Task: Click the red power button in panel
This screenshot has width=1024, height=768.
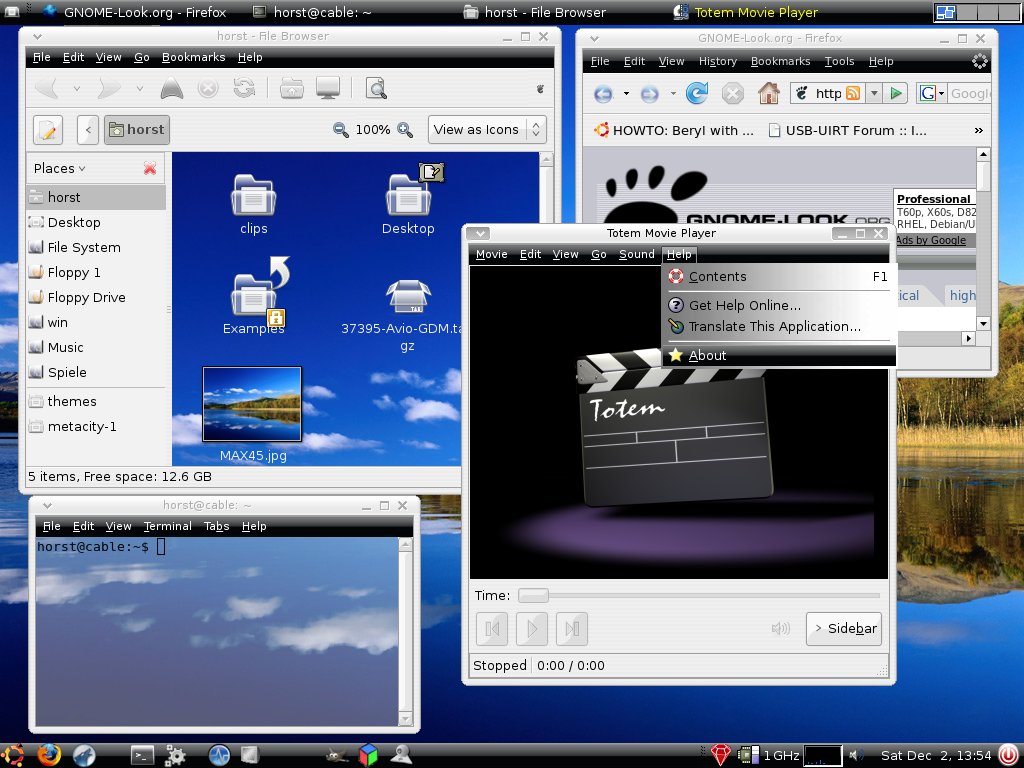Action: [1009, 756]
